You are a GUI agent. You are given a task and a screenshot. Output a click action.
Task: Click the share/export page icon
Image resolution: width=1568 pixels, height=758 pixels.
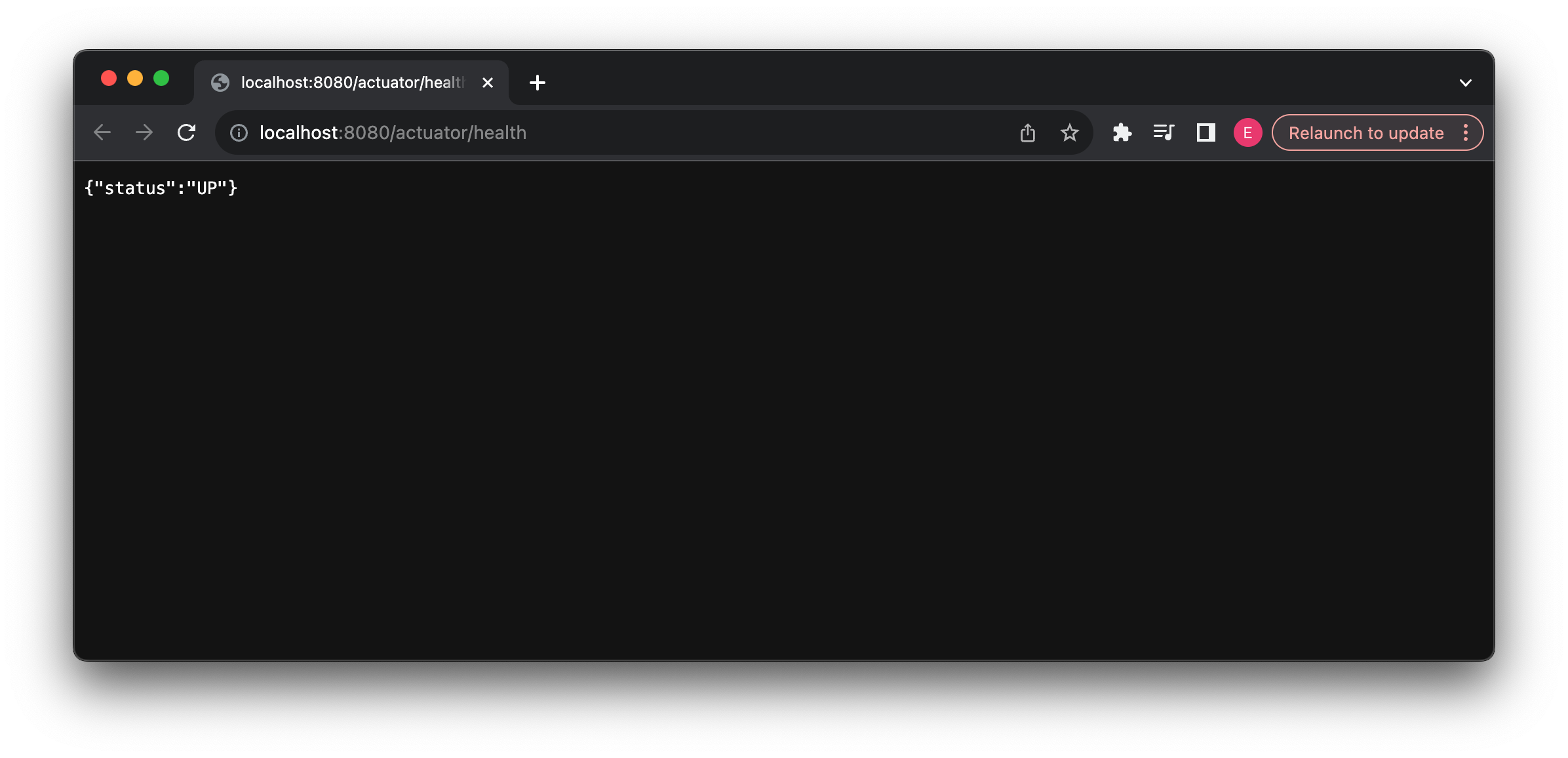(x=1027, y=133)
